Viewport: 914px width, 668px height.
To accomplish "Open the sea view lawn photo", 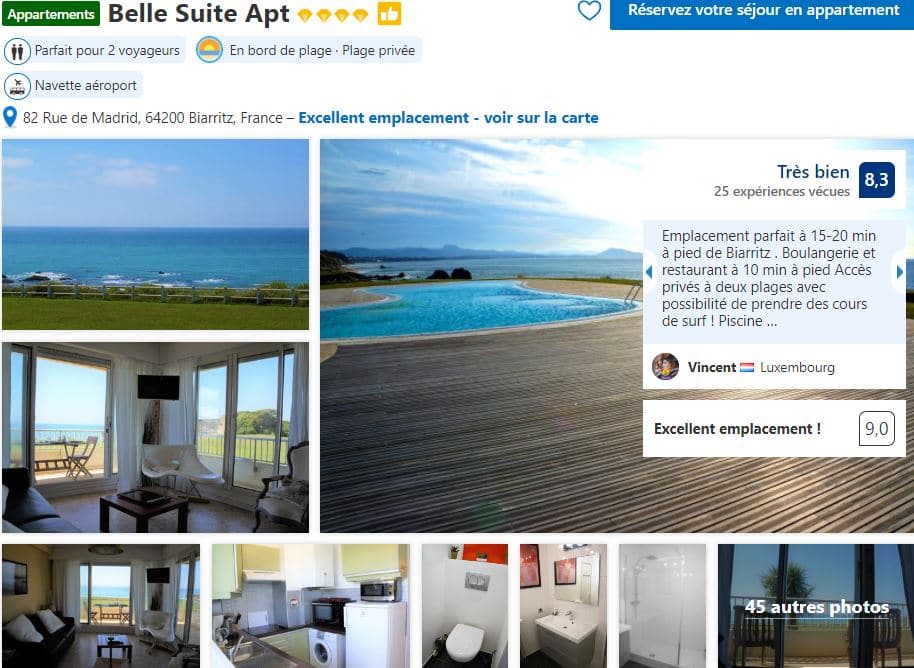I will click(156, 234).
